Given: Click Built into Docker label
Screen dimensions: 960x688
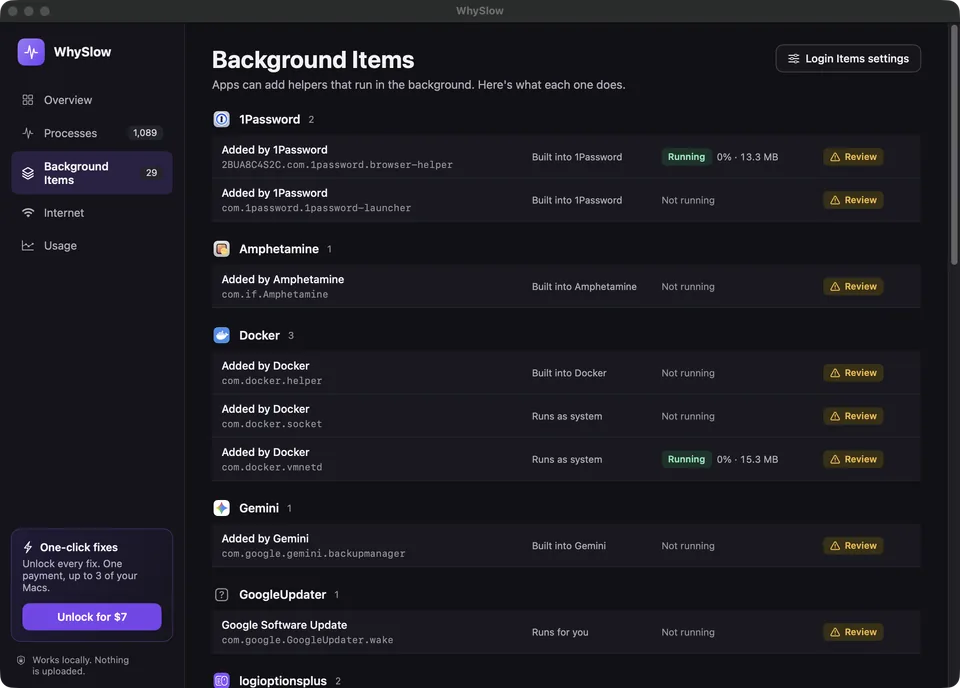Looking at the screenshot, I should pyautogui.click(x=569, y=373).
